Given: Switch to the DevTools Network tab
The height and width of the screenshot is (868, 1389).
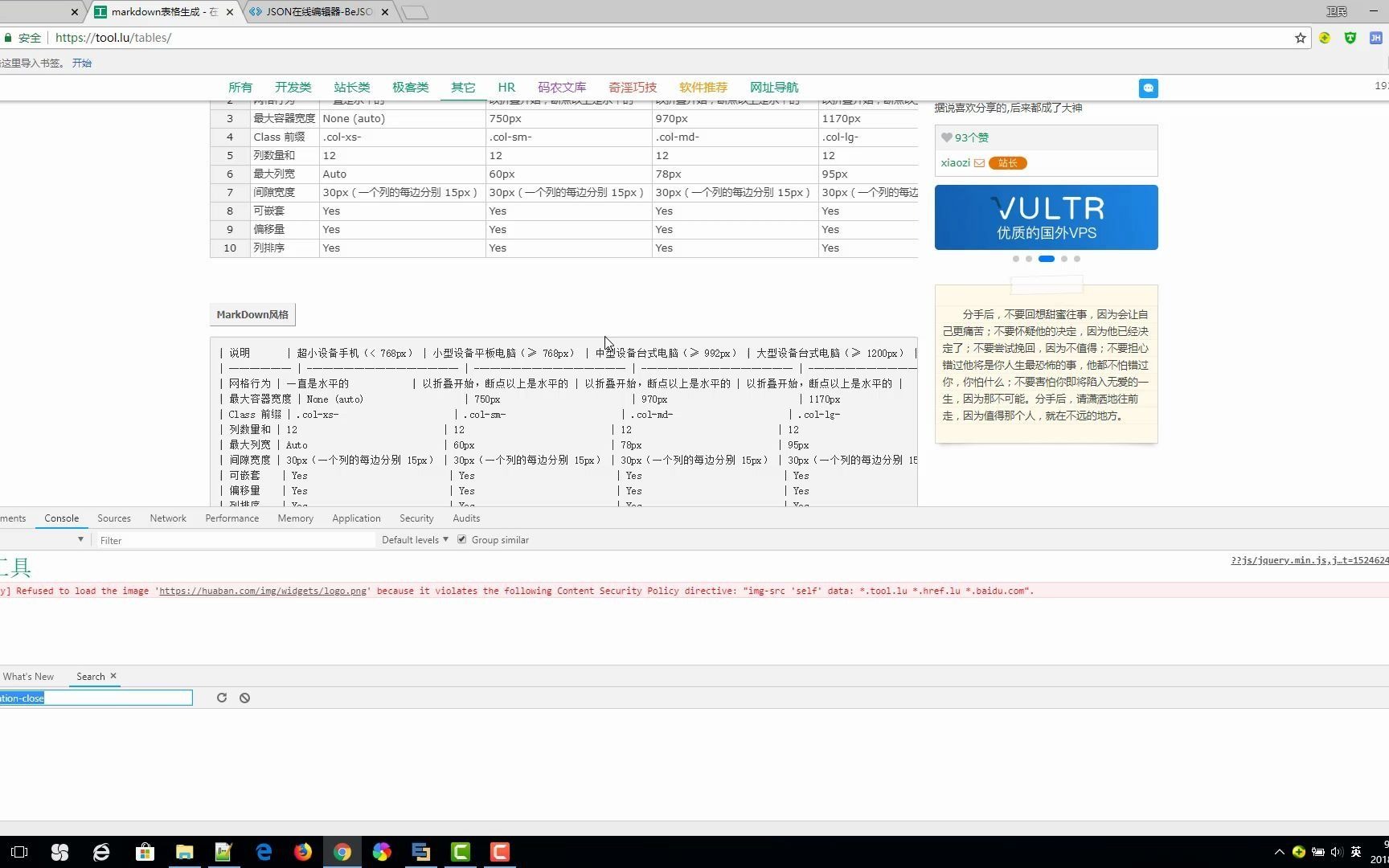Looking at the screenshot, I should click(x=168, y=518).
